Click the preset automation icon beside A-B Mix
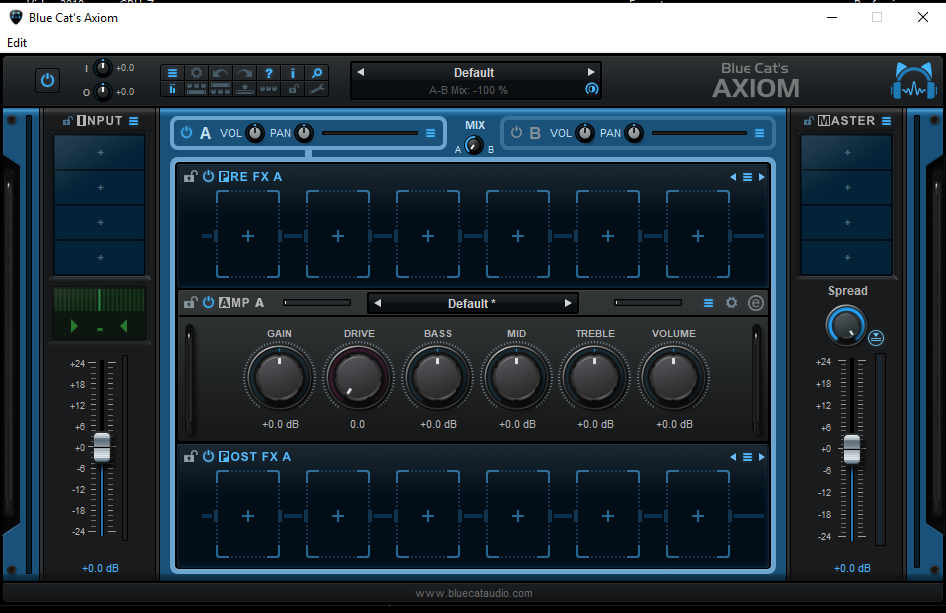 tap(592, 89)
